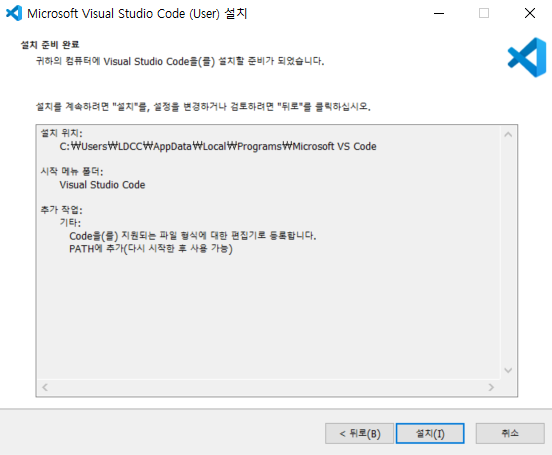The height and width of the screenshot is (455, 552).
Task: Click the 설치(I) install button
Action: click(x=430, y=433)
